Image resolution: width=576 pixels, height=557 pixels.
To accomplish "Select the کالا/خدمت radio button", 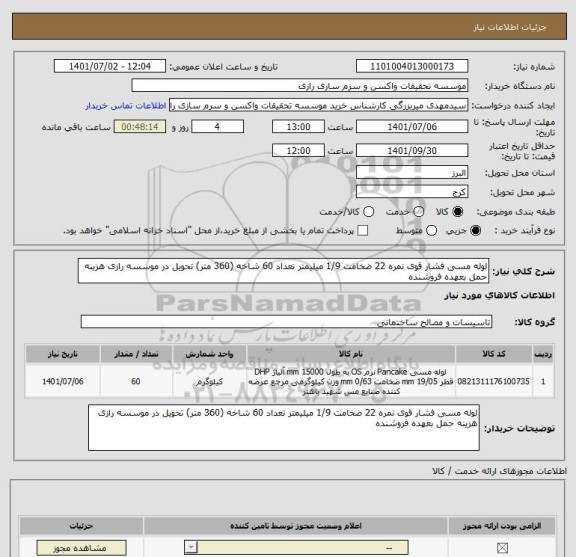I will click(368, 212).
